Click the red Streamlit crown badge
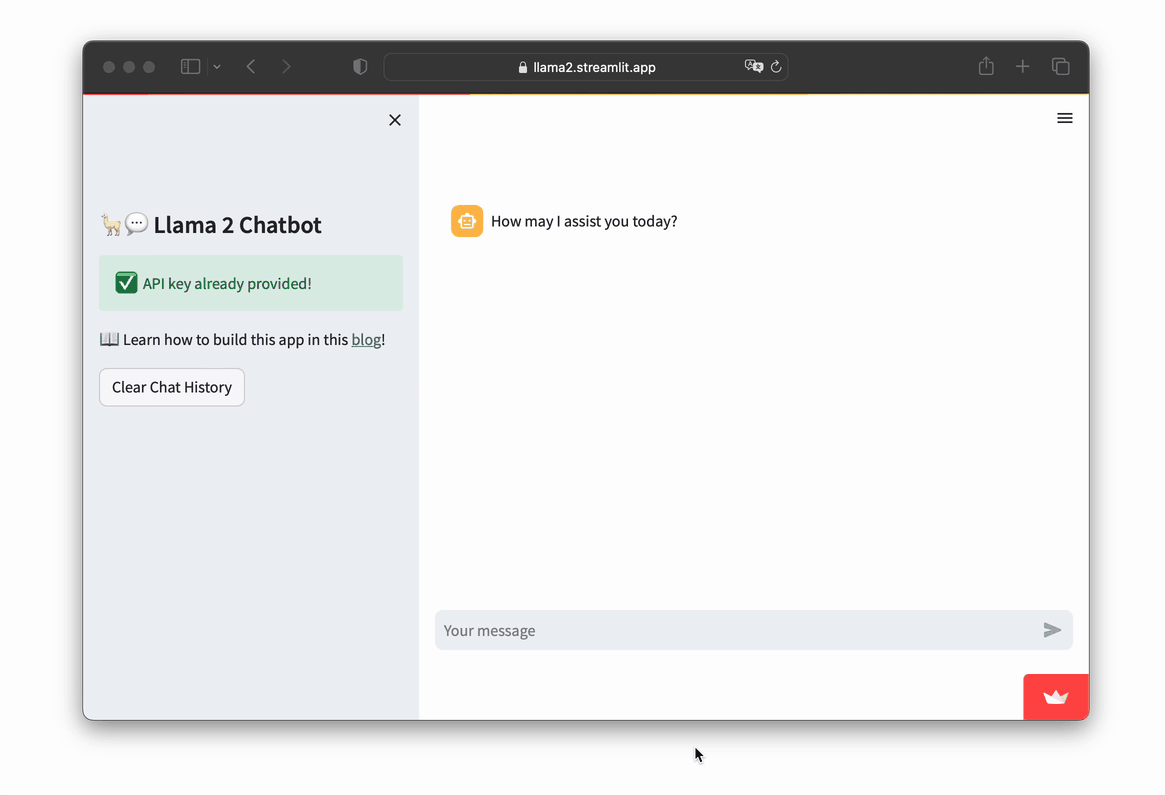The width and height of the screenshot is (1165, 795). [1055, 696]
